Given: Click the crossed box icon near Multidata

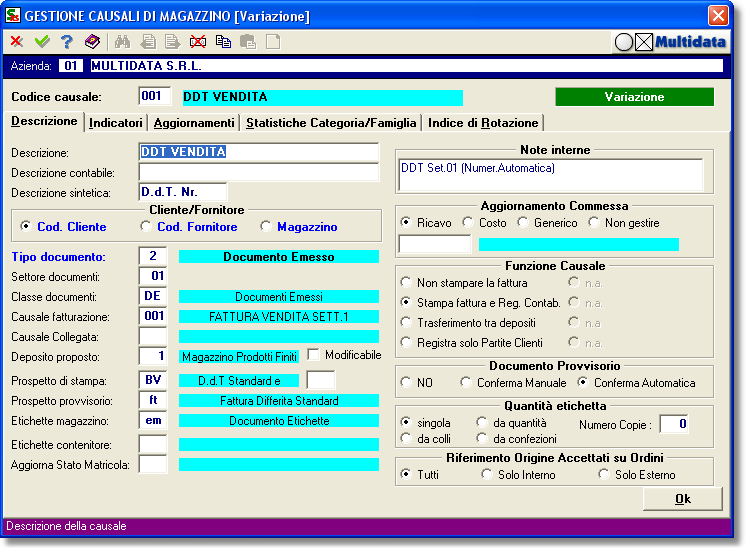Looking at the screenshot, I should pyautogui.click(x=644, y=42).
